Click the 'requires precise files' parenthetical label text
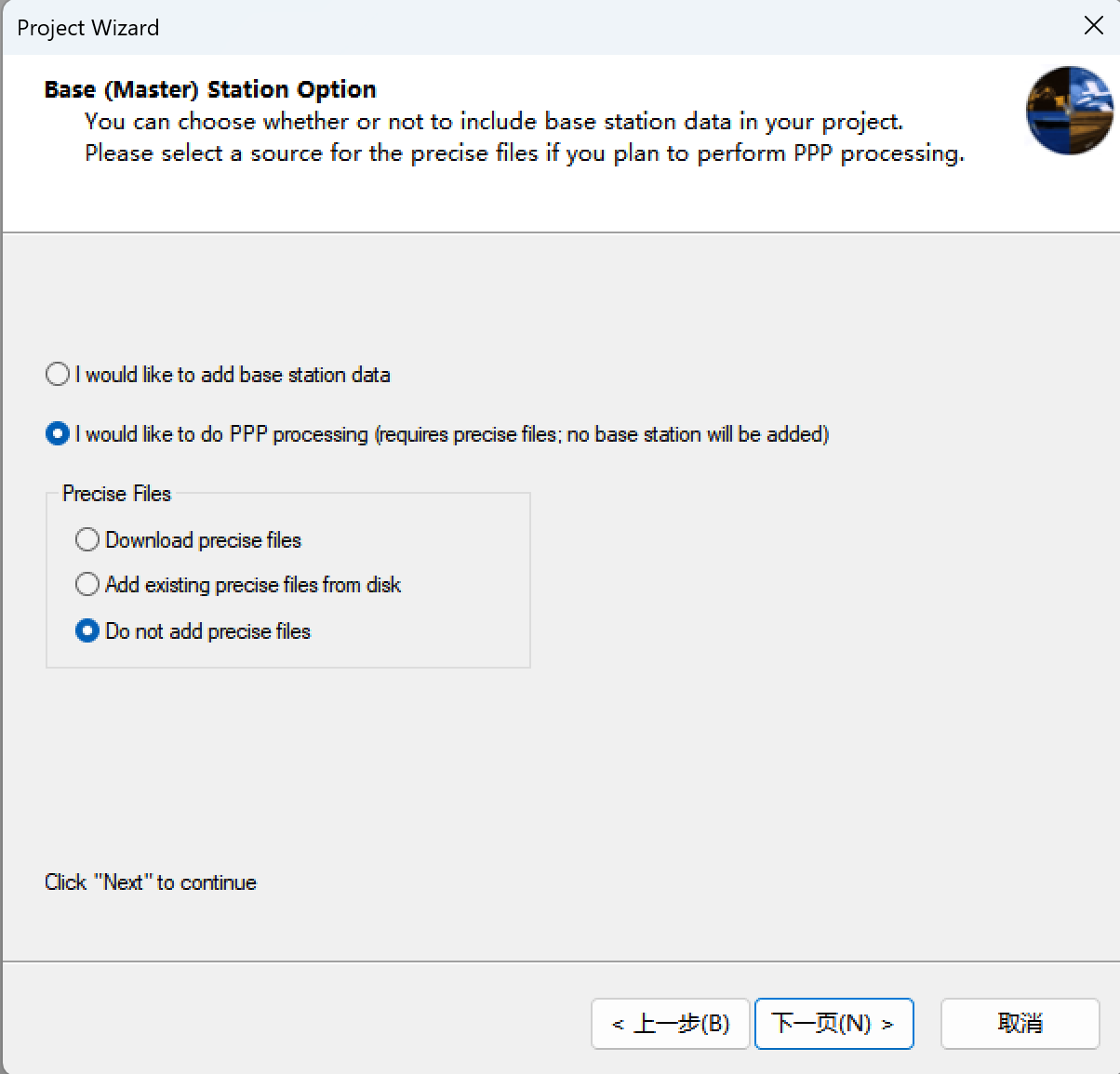 602,434
